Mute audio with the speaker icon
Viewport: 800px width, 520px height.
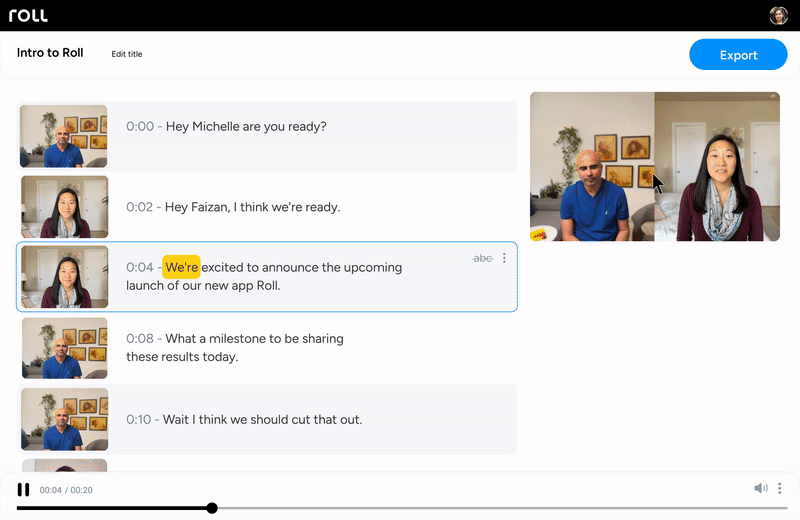pyautogui.click(x=761, y=488)
